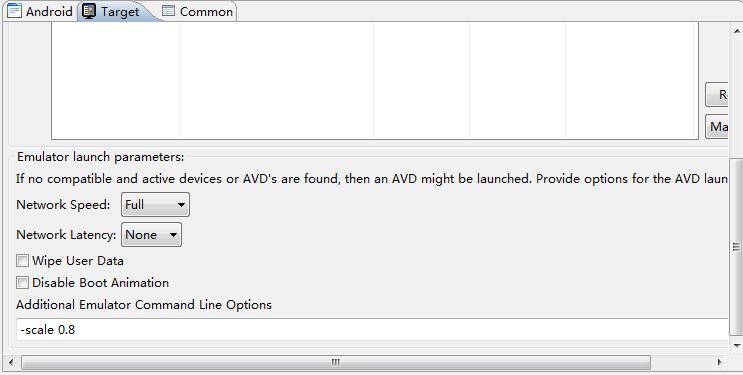Click the partially visible R... button
This screenshot has width=743, height=375.
click(x=716, y=95)
